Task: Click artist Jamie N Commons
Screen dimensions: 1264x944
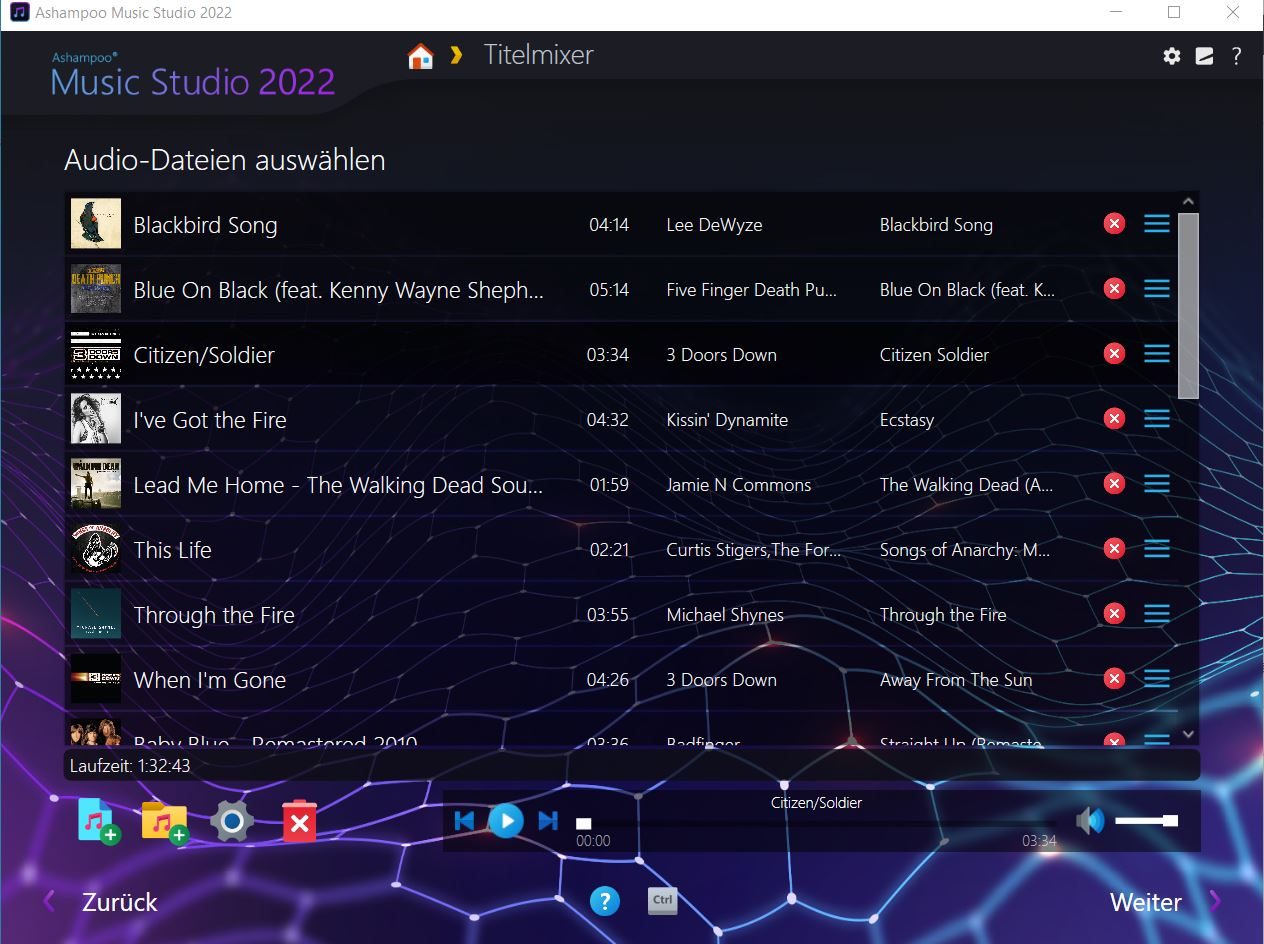Action: [739, 485]
